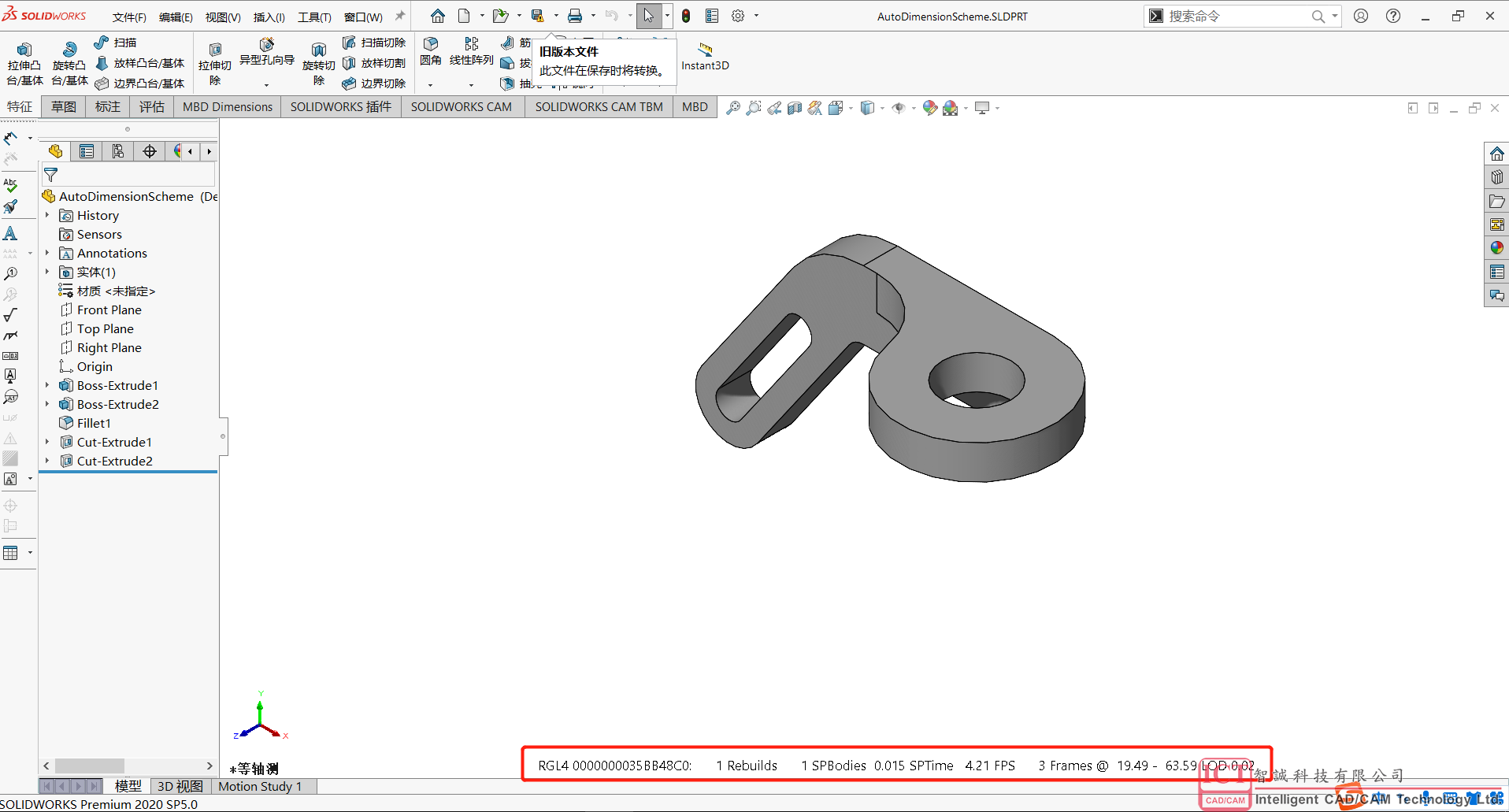Switch to the Motion Study 1 tab
Viewport: 1509px width, 812px height.
(260, 786)
